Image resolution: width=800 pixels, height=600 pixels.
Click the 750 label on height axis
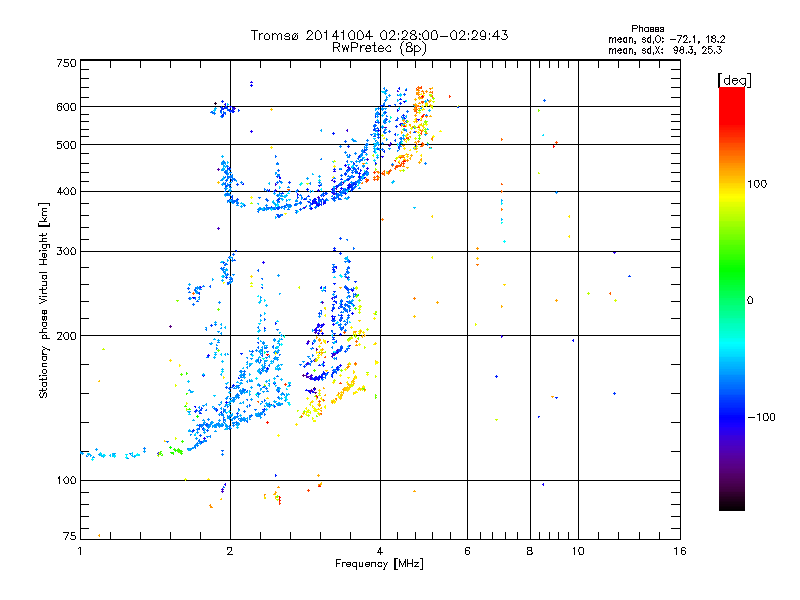pos(66,63)
